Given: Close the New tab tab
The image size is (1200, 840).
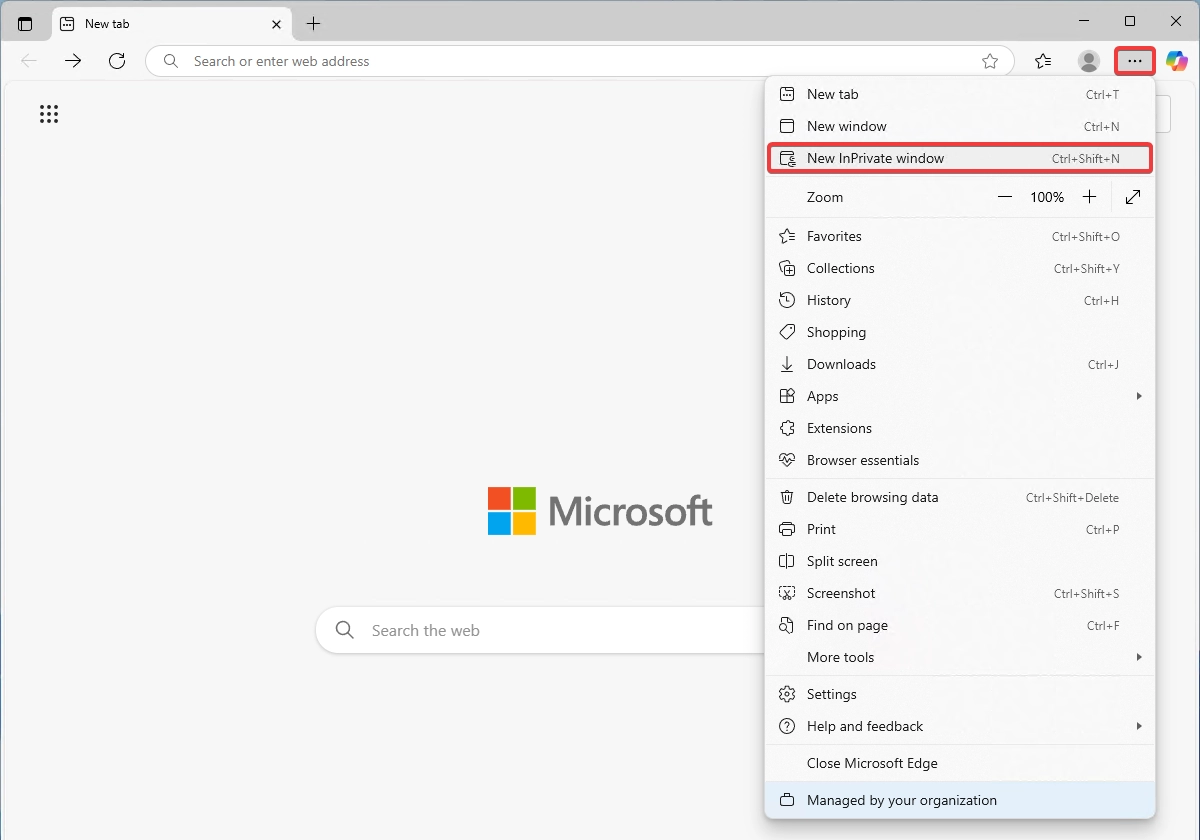Looking at the screenshot, I should coord(277,24).
